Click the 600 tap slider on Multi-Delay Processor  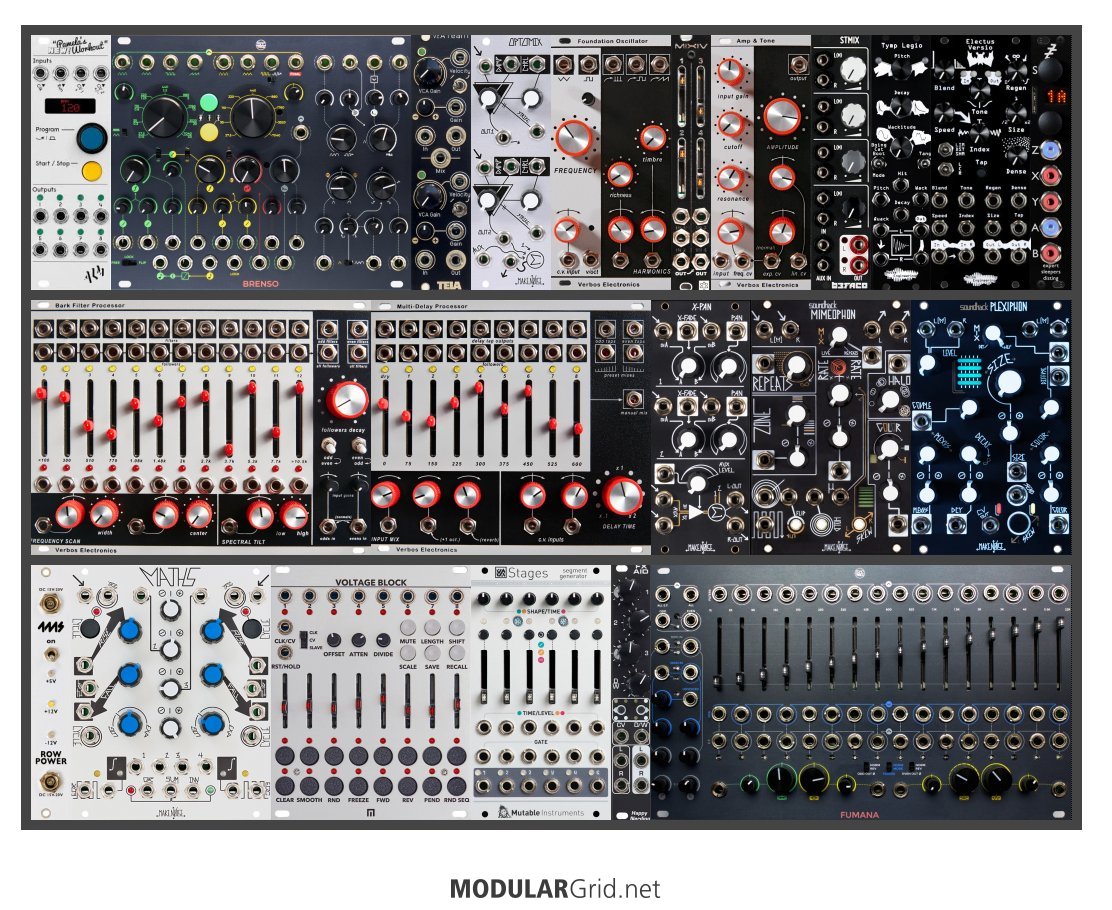pos(578,416)
